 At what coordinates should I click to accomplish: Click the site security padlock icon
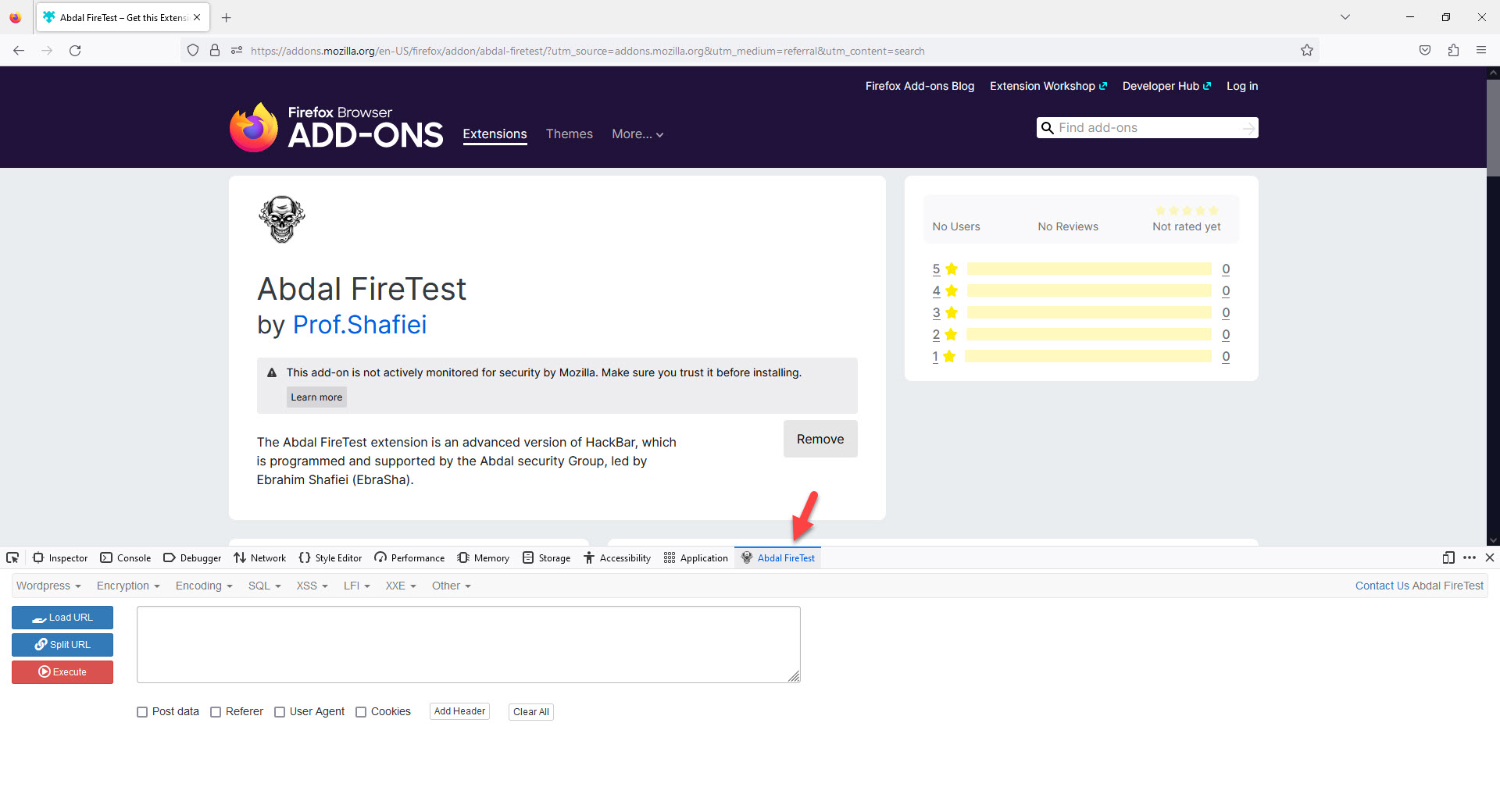click(215, 51)
